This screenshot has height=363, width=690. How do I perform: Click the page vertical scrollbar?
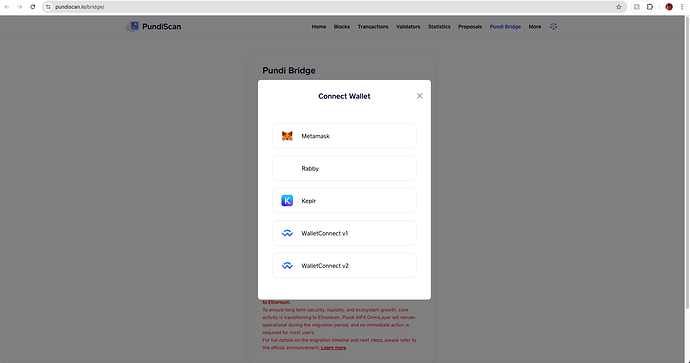[x=687, y=164]
